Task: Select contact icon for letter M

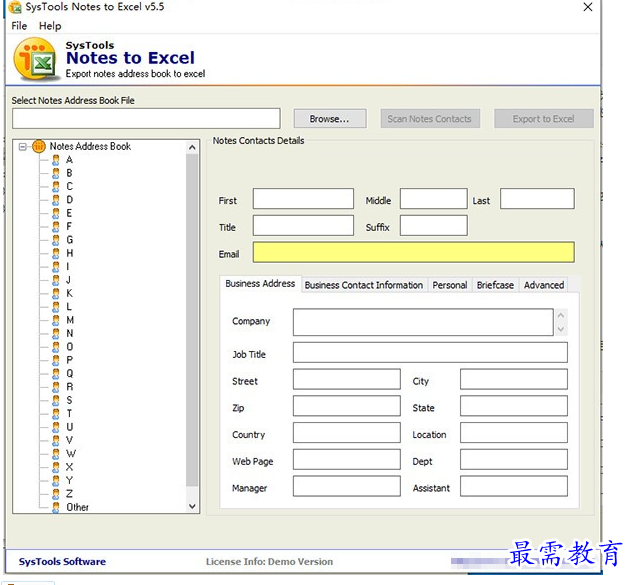Action: pos(56,320)
